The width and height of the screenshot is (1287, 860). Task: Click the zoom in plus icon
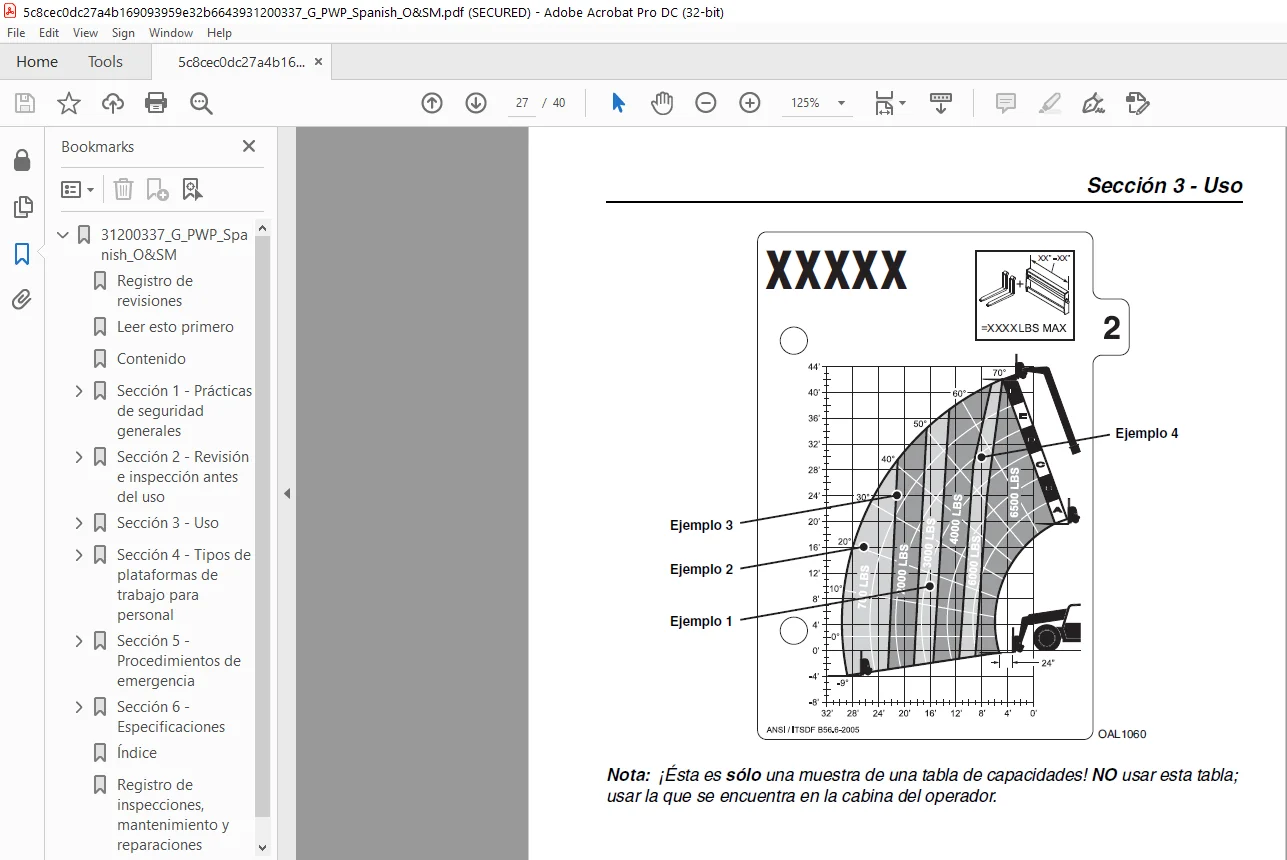point(750,103)
